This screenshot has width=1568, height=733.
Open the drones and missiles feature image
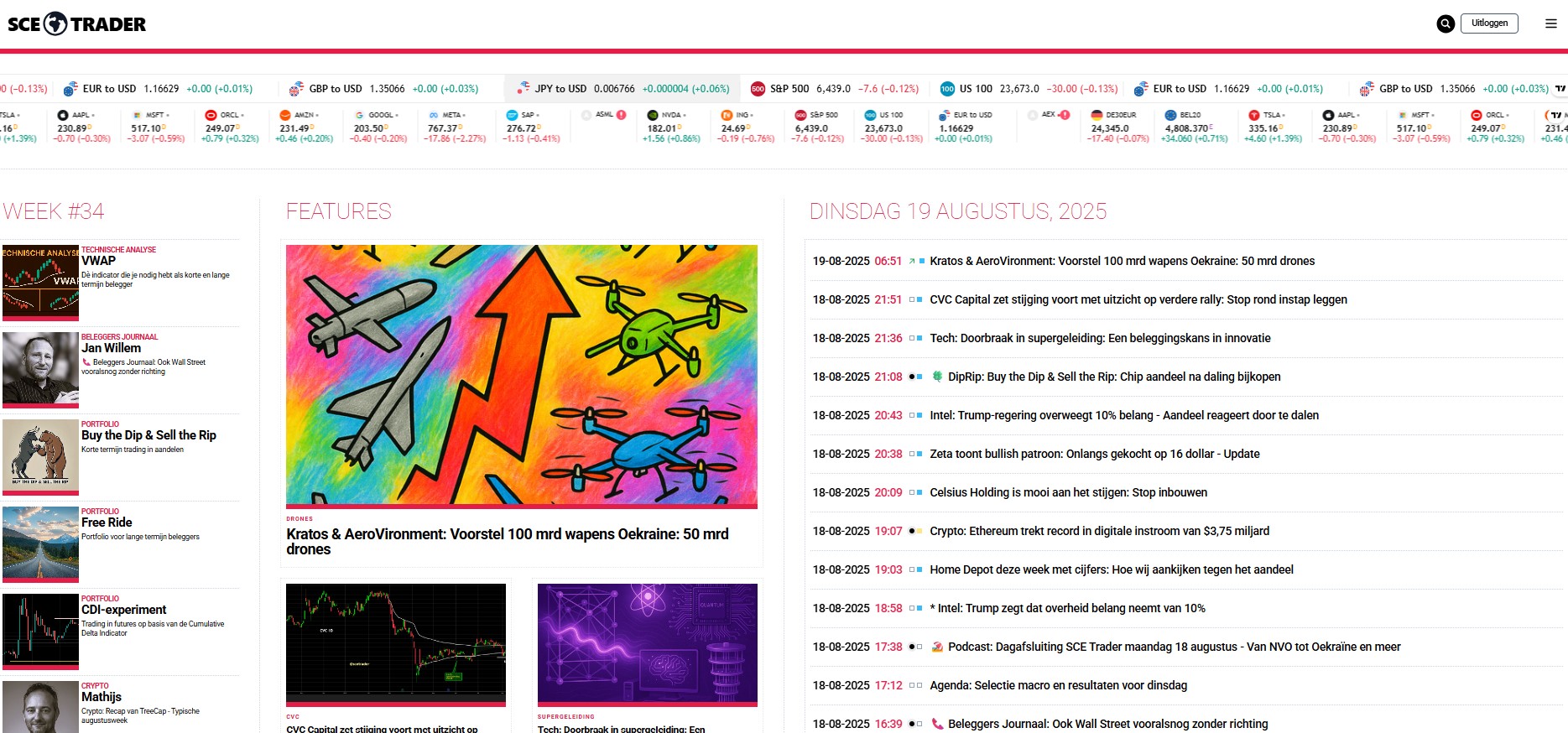pyautogui.click(x=522, y=375)
